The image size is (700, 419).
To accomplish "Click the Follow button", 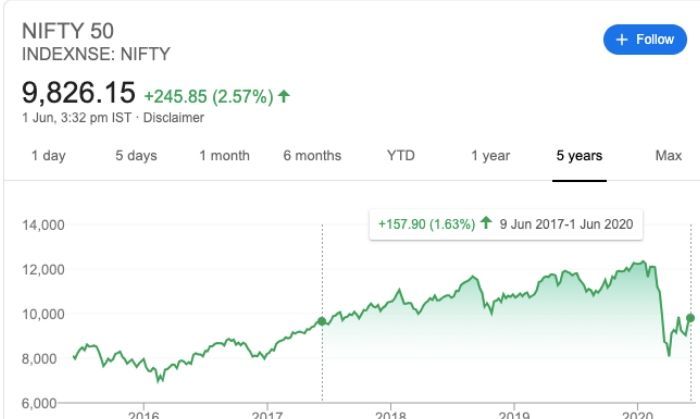I will 645,39.
